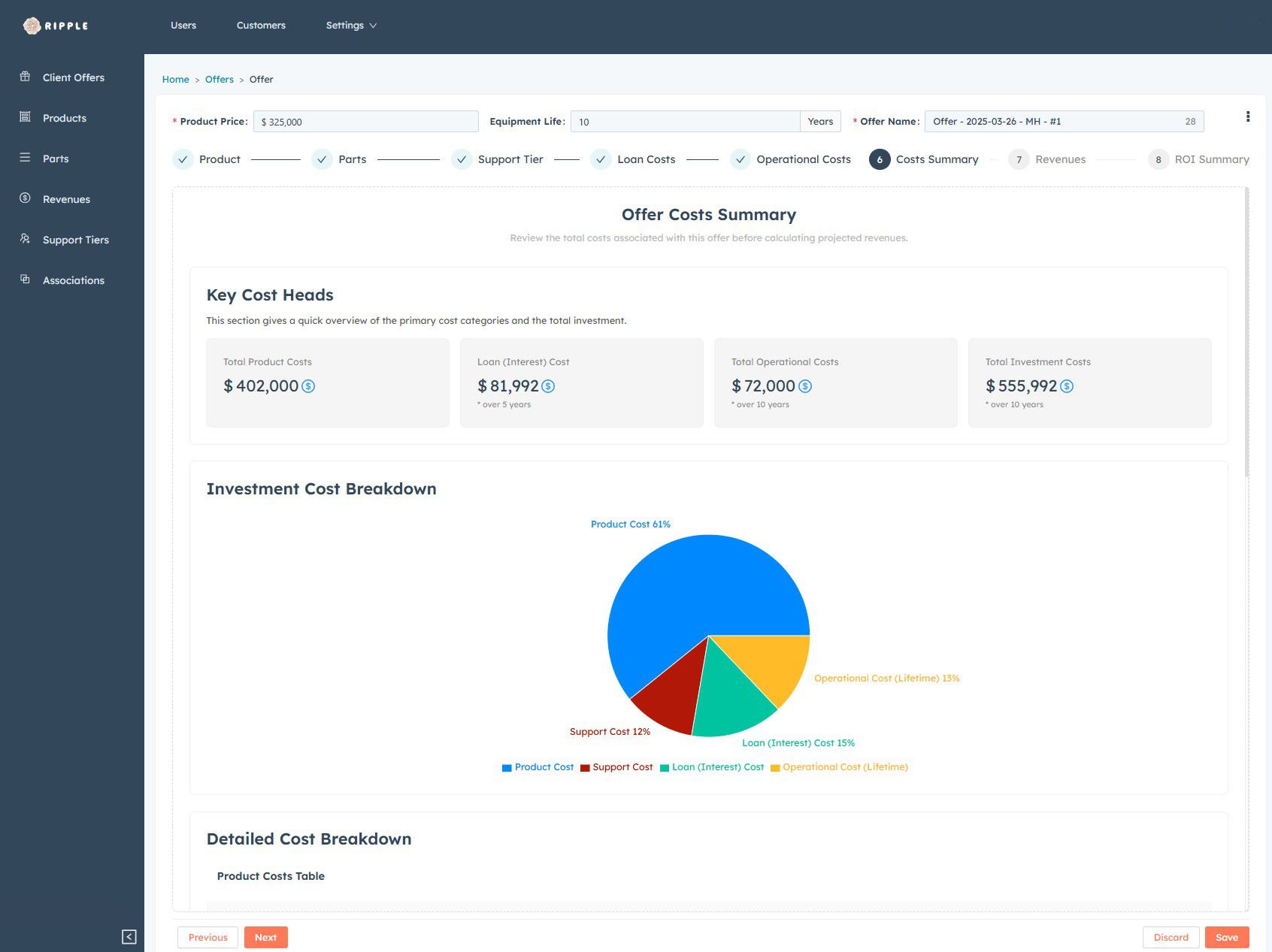Image resolution: width=1272 pixels, height=952 pixels.
Task: Click the Next button
Action: pos(266,937)
